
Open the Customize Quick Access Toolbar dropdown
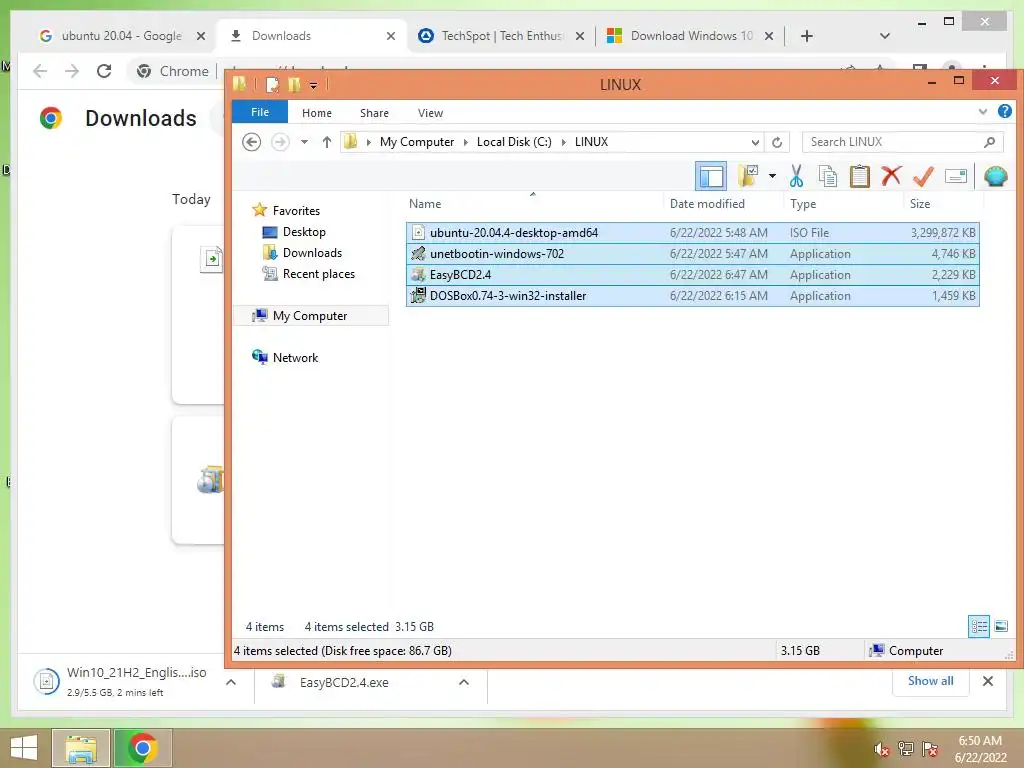[313, 86]
